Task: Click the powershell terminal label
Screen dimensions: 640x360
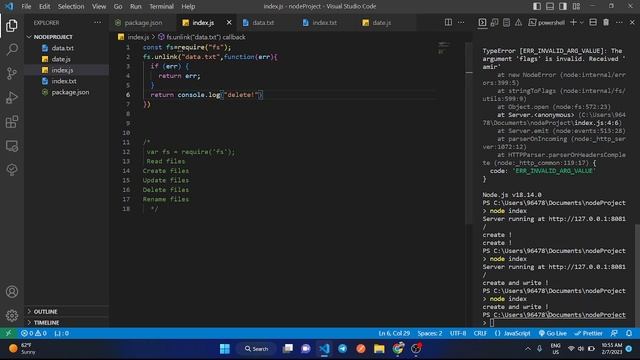Action: point(547,22)
